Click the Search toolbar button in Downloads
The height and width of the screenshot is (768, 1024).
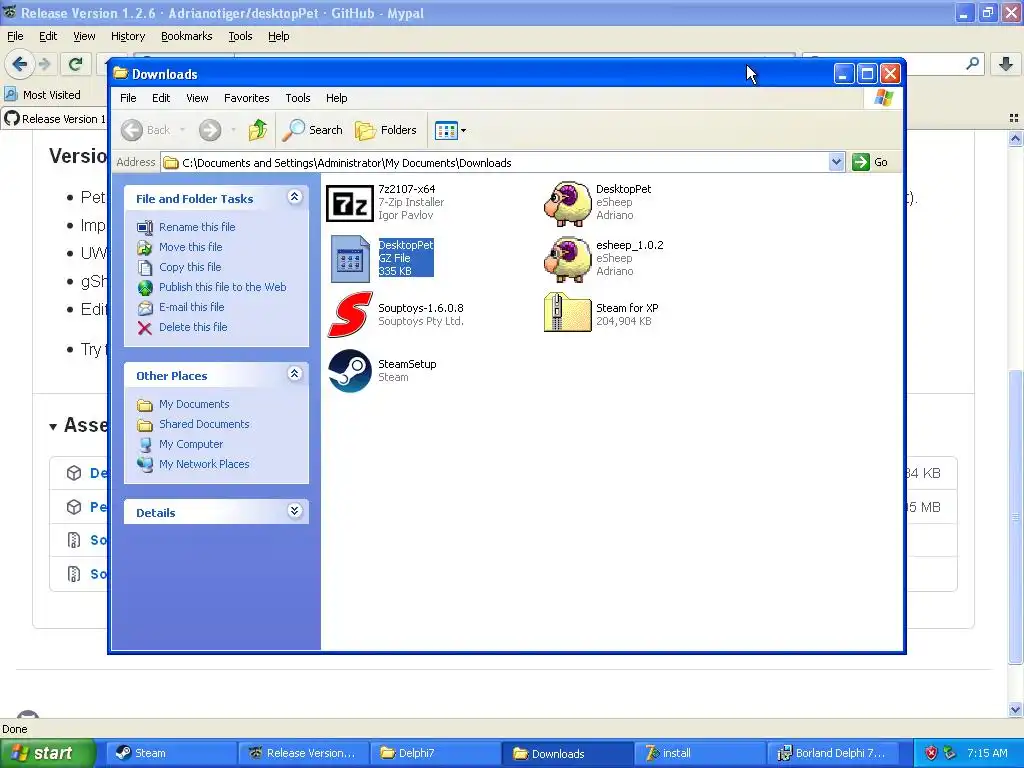click(x=313, y=130)
